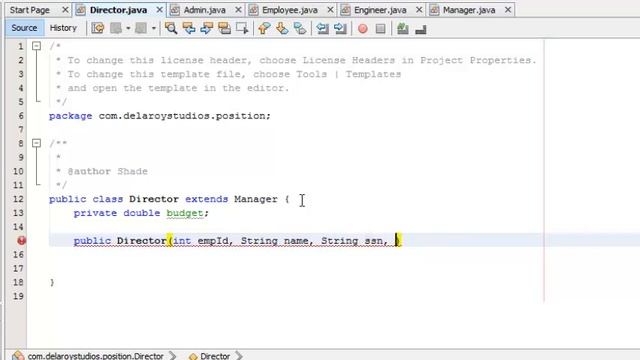Close the Manager.java tab
This screenshot has height=360, width=640.
pyautogui.click(x=508, y=10)
